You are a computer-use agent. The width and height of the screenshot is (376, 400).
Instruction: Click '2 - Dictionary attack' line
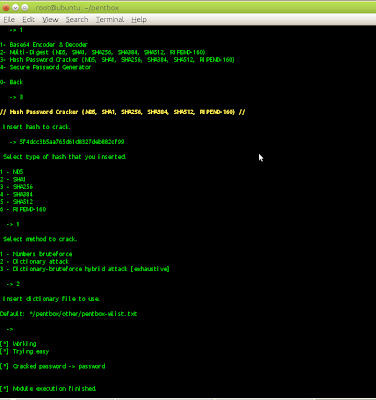[34, 262]
